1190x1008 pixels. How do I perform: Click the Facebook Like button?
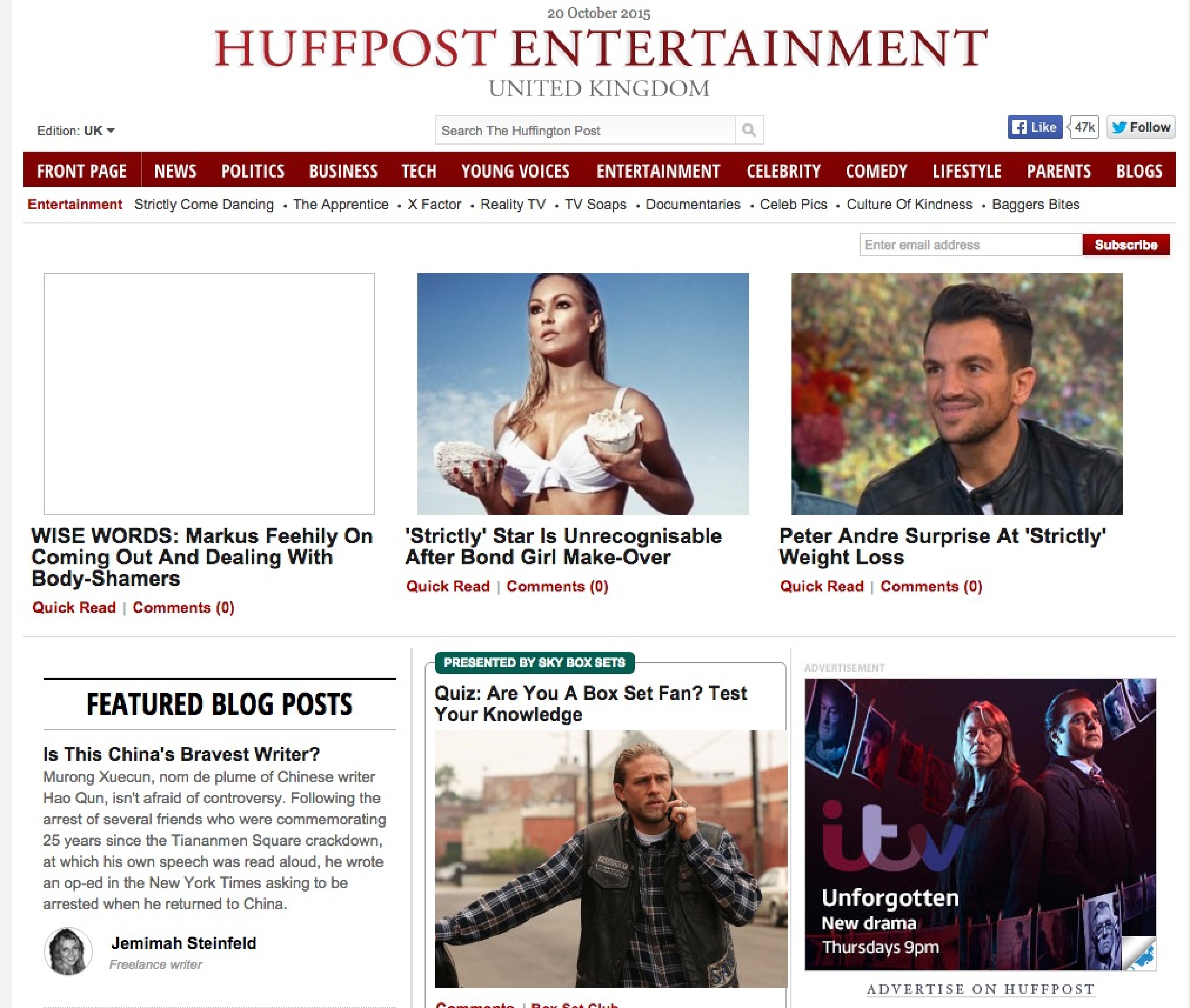coord(1035,127)
